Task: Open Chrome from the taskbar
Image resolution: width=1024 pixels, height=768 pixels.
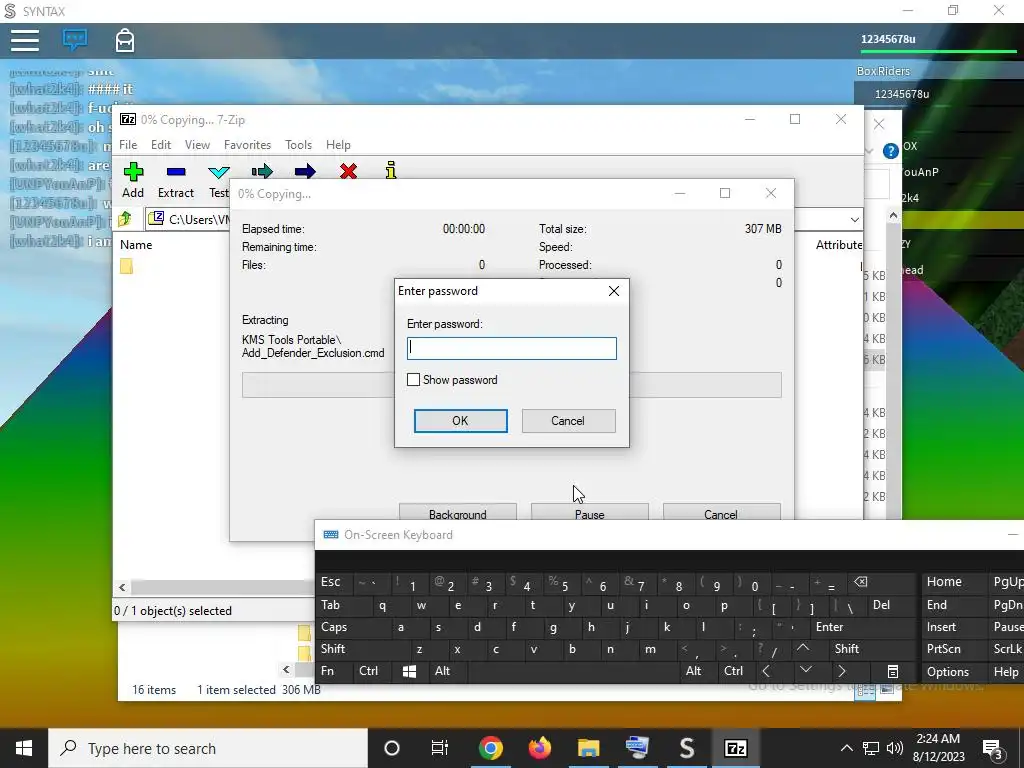Action: (x=490, y=748)
